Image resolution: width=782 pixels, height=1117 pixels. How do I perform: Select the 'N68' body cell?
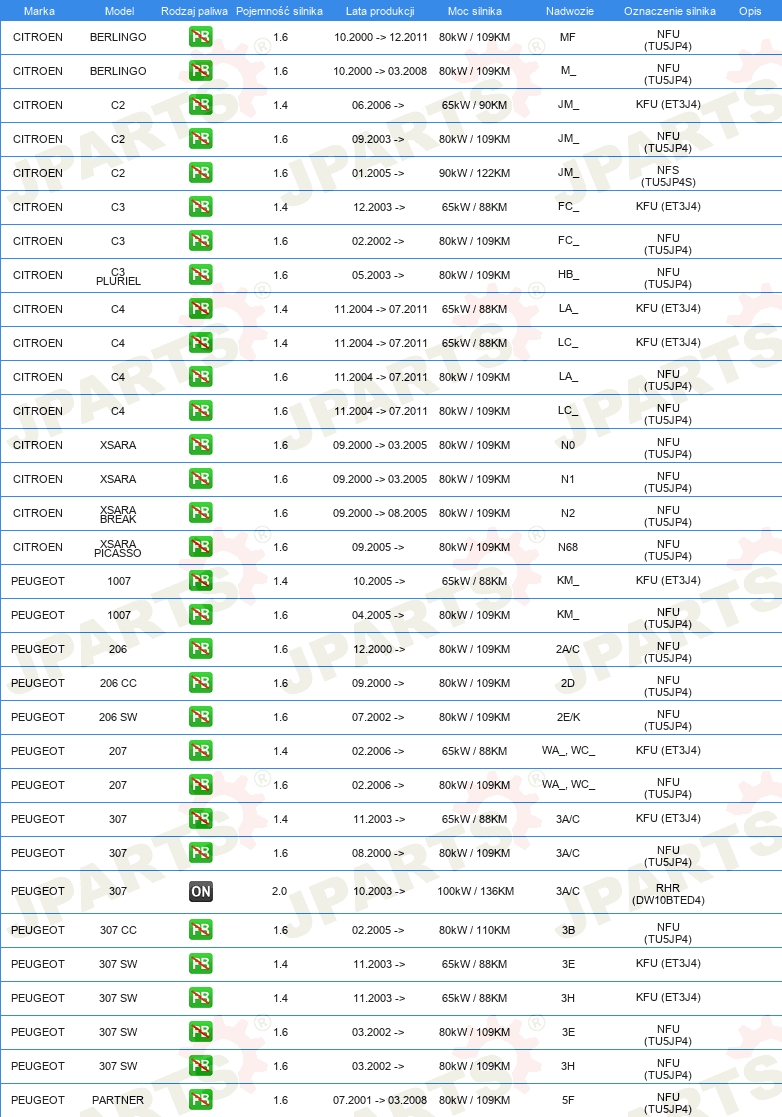click(568, 547)
